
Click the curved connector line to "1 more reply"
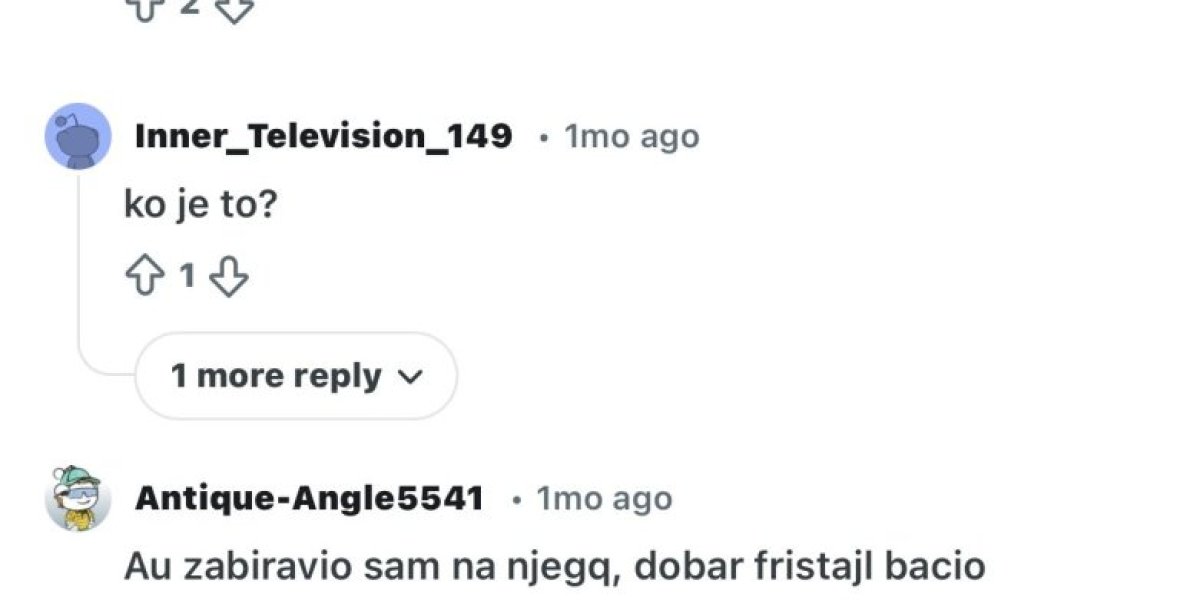click(x=105, y=366)
